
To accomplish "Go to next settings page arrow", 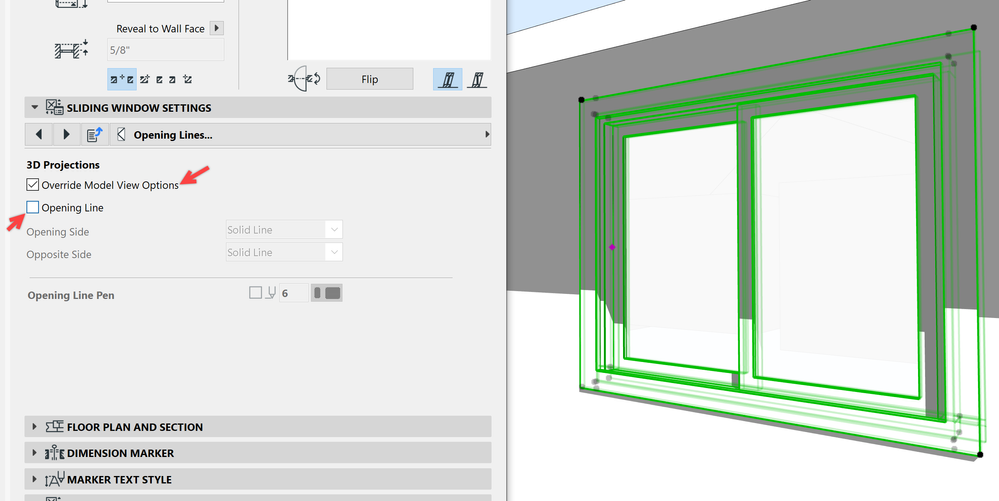I will tap(66, 134).
